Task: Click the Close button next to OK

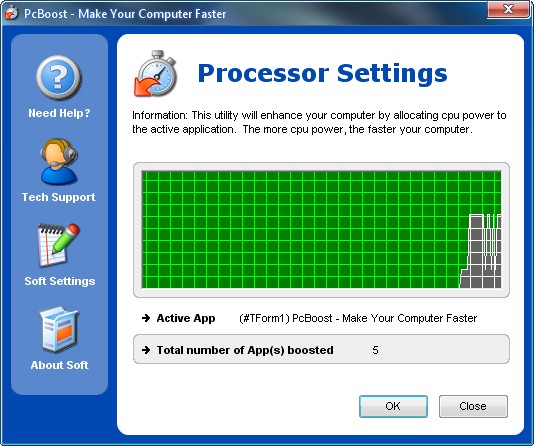Action: 473,406
